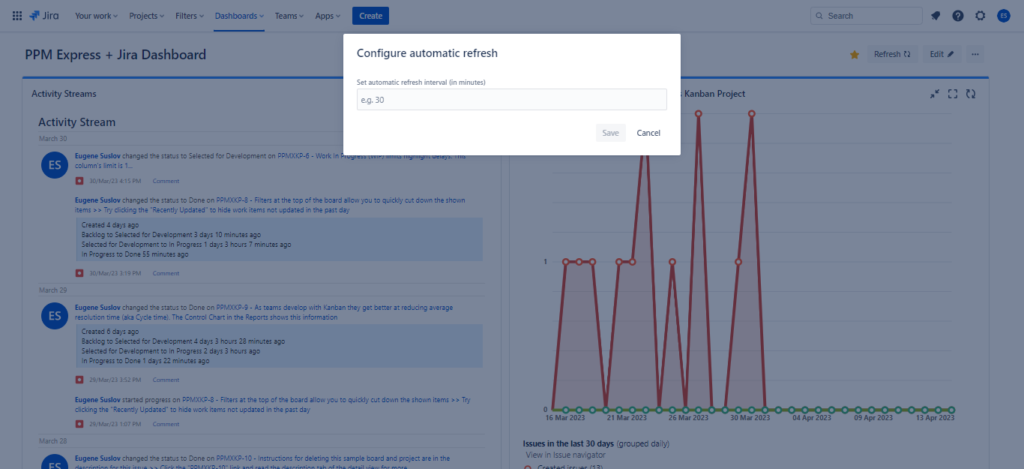Expand the Dashboards menu
This screenshot has height=469, width=1024.
click(x=239, y=16)
